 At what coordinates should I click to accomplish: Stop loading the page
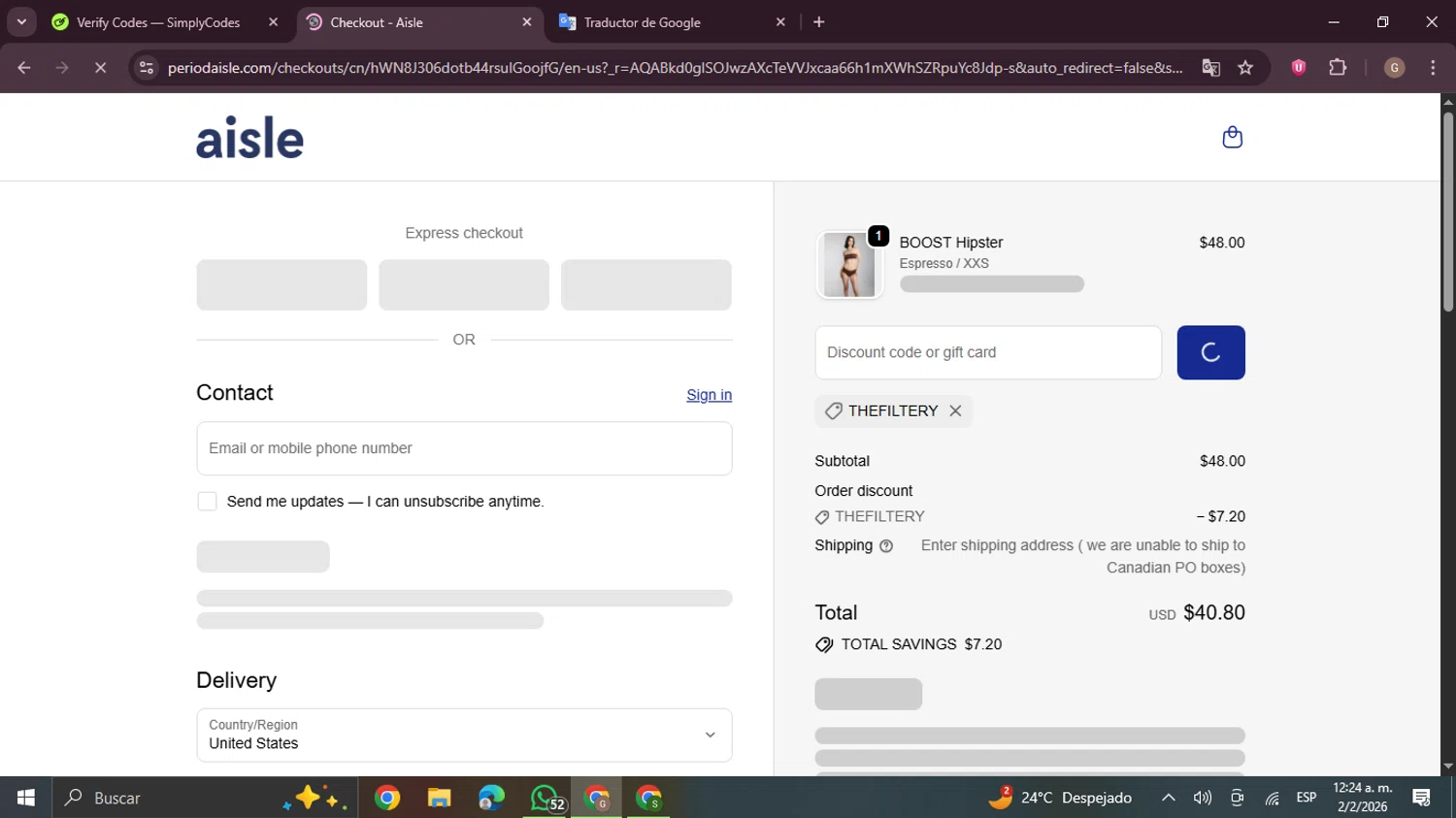[100, 68]
